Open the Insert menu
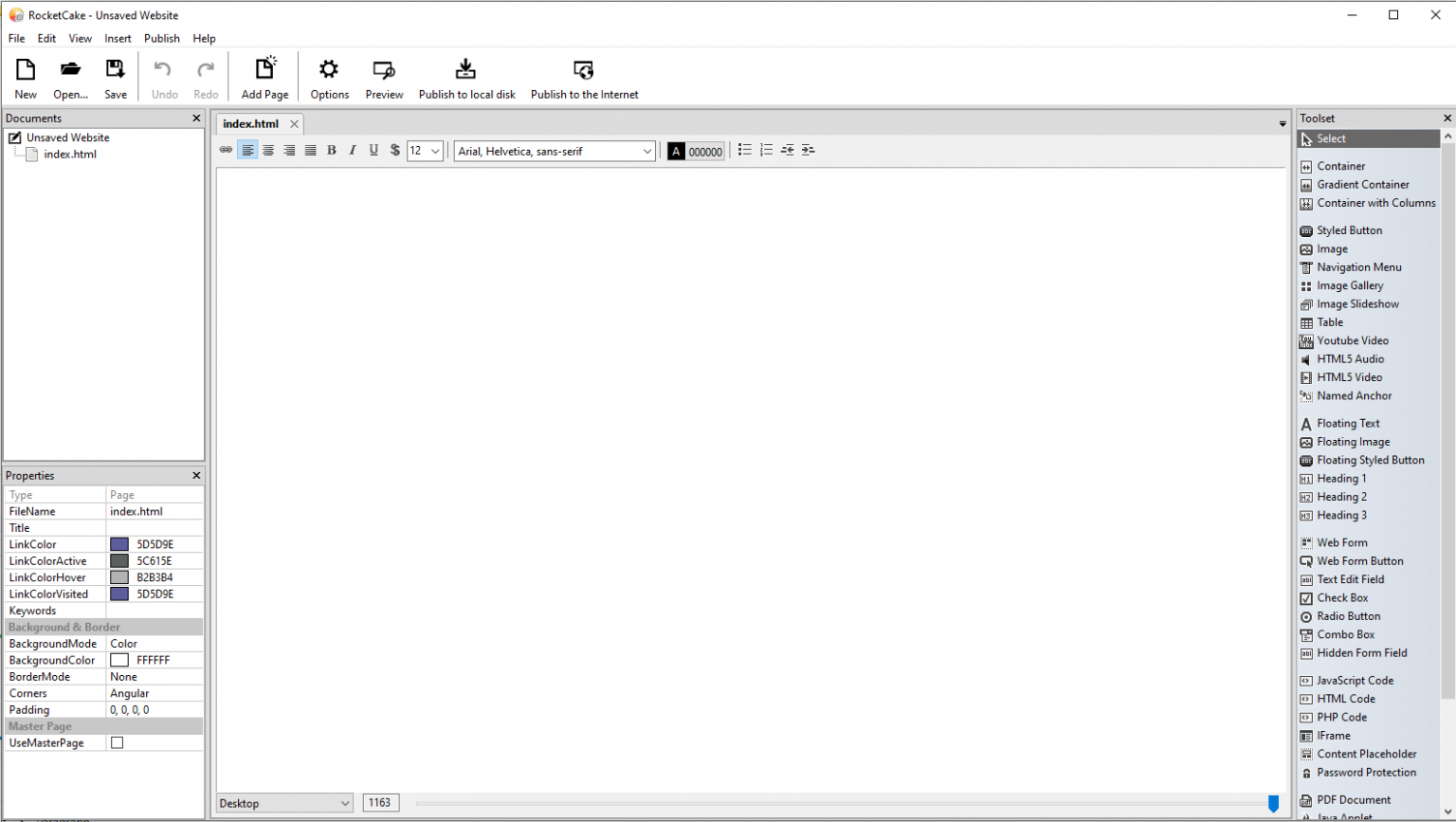The width and height of the screenshot is (1456, 822). pos(118,39)
